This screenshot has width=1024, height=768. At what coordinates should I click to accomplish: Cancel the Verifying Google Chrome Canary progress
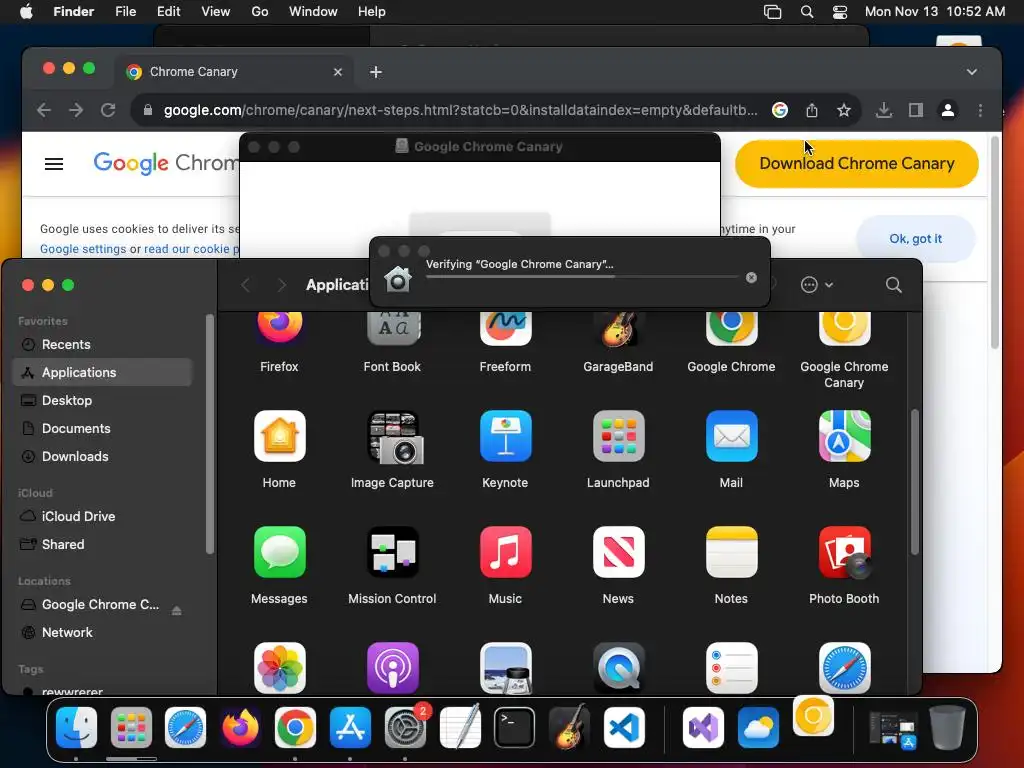(751, 278)
